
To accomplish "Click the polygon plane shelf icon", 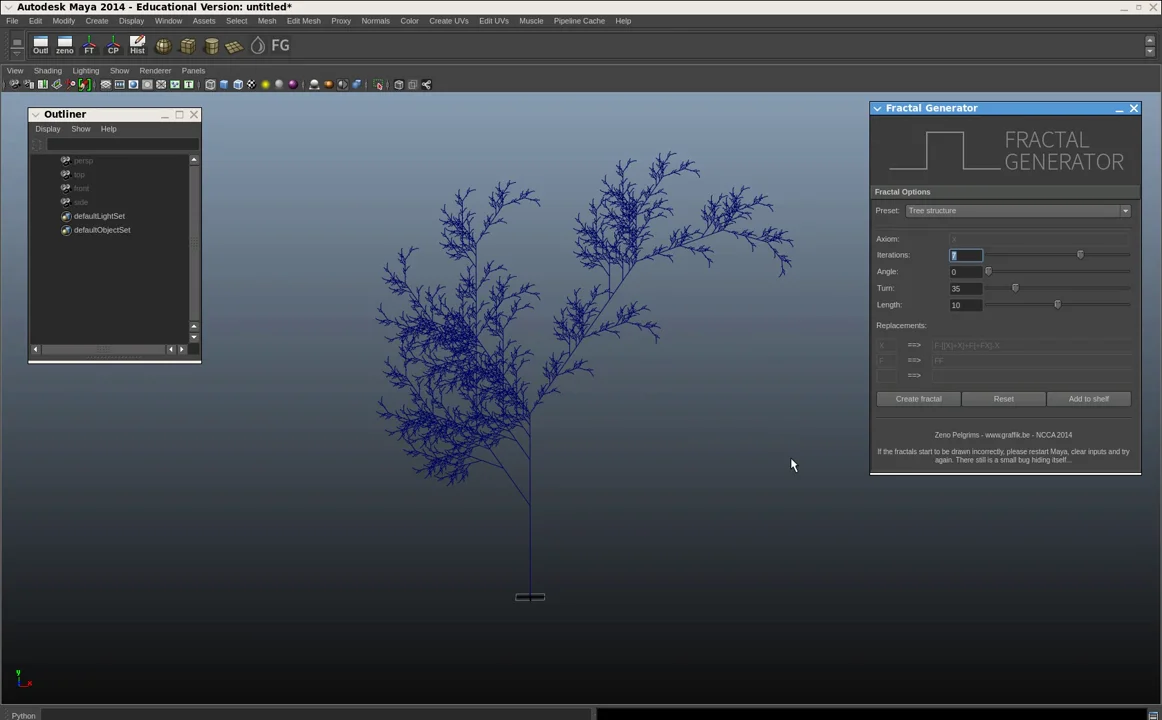I will tap(234, 46).
